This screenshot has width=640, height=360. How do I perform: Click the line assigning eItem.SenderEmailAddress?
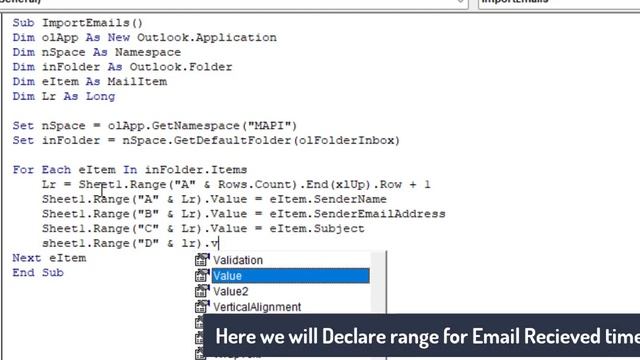tap(244, 214)
